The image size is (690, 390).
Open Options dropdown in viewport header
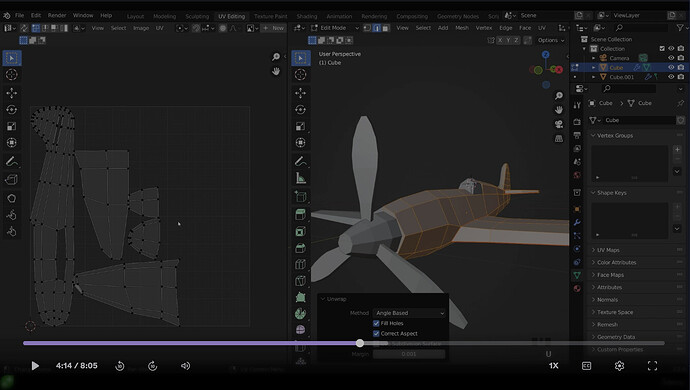551,40
